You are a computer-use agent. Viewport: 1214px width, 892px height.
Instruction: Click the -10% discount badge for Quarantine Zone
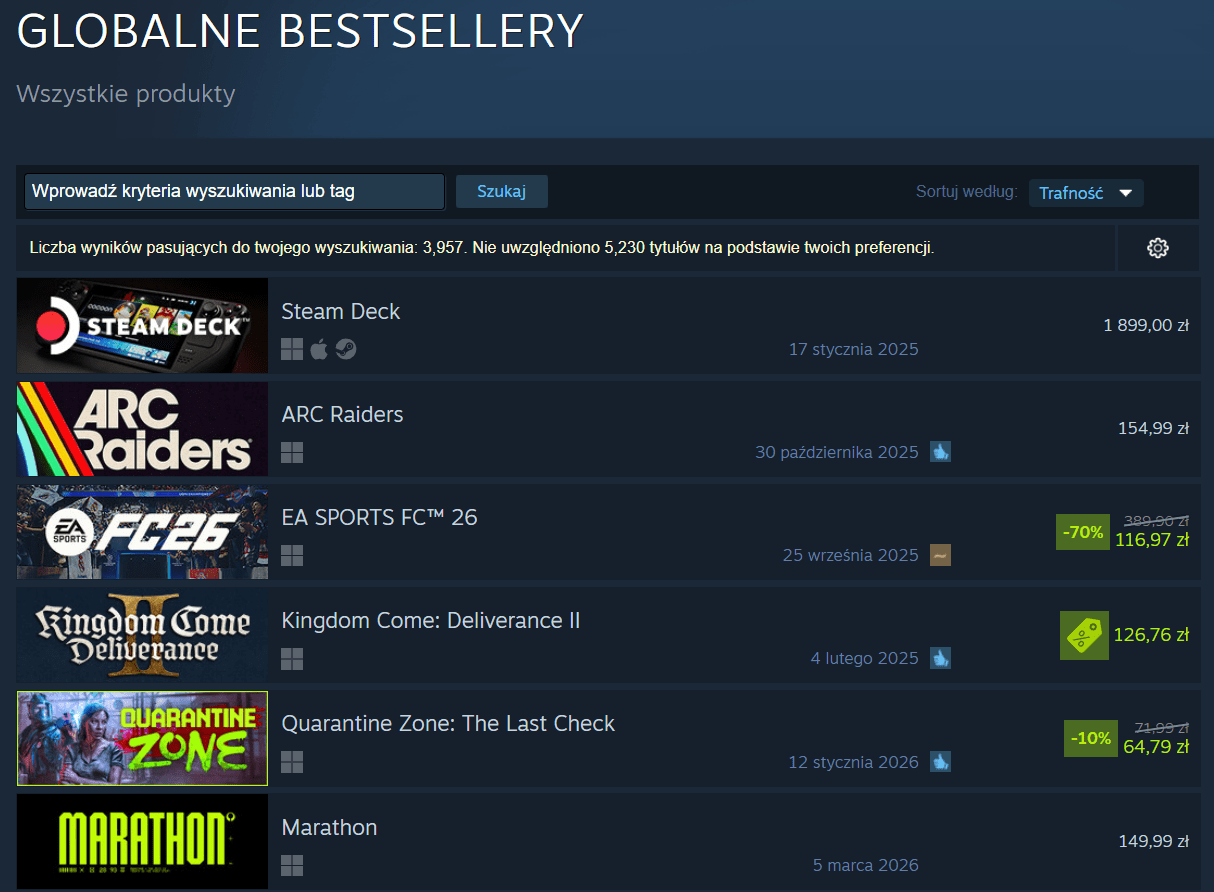point(1091,738)
